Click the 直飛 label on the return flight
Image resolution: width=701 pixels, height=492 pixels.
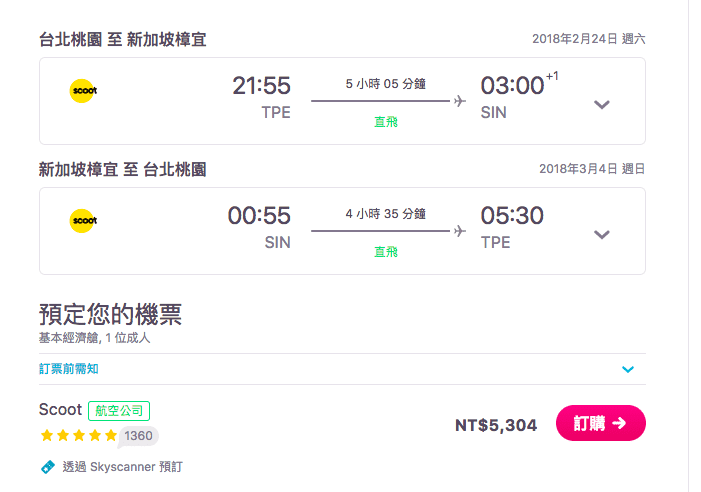pos(386,251)
